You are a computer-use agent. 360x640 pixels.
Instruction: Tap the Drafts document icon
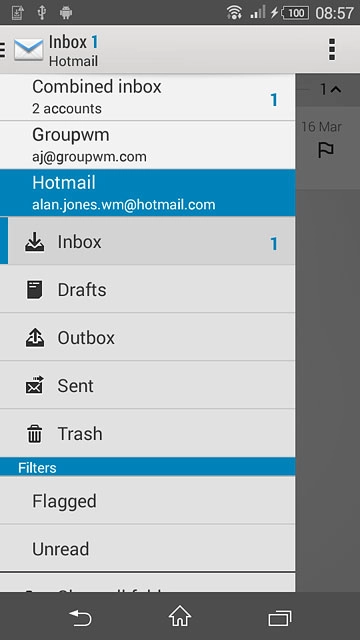click(35, 290)
